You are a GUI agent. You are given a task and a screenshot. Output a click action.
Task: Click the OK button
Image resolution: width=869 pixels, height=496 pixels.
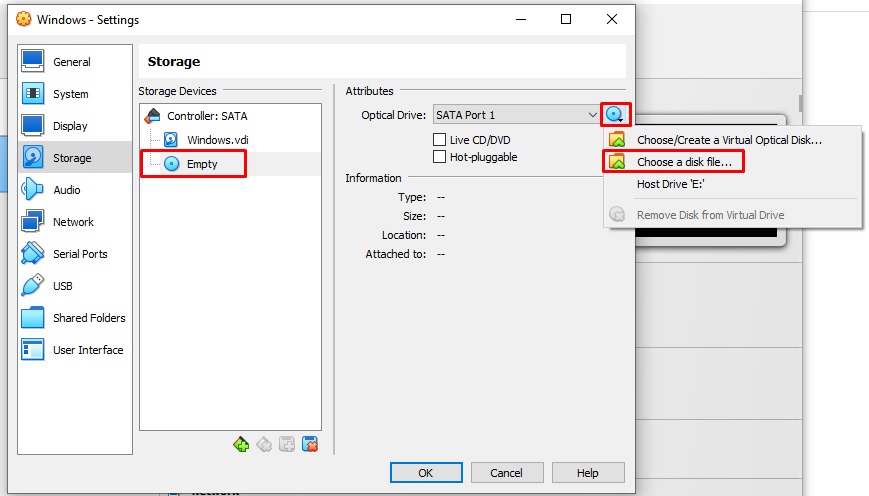click(x=426, y=473)
